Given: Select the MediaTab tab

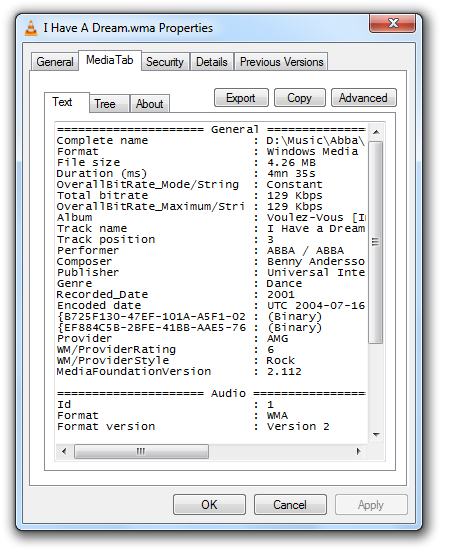Looking at the screenshot, I should pyautogui.click(x=110, y=60).
